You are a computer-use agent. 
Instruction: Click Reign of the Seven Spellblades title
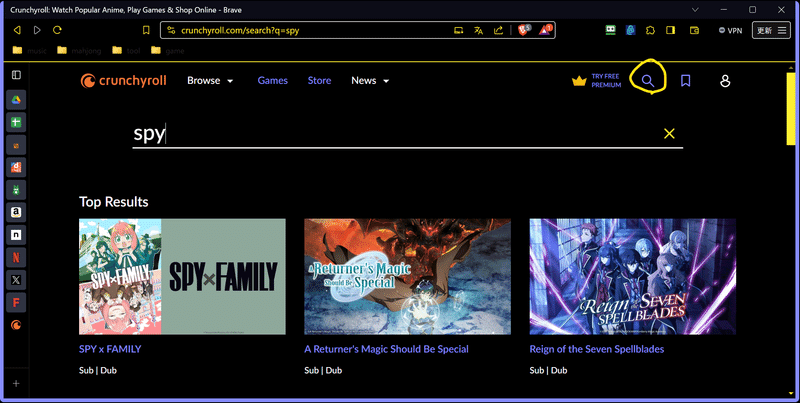pyautogui.click(x=596, y=349)
